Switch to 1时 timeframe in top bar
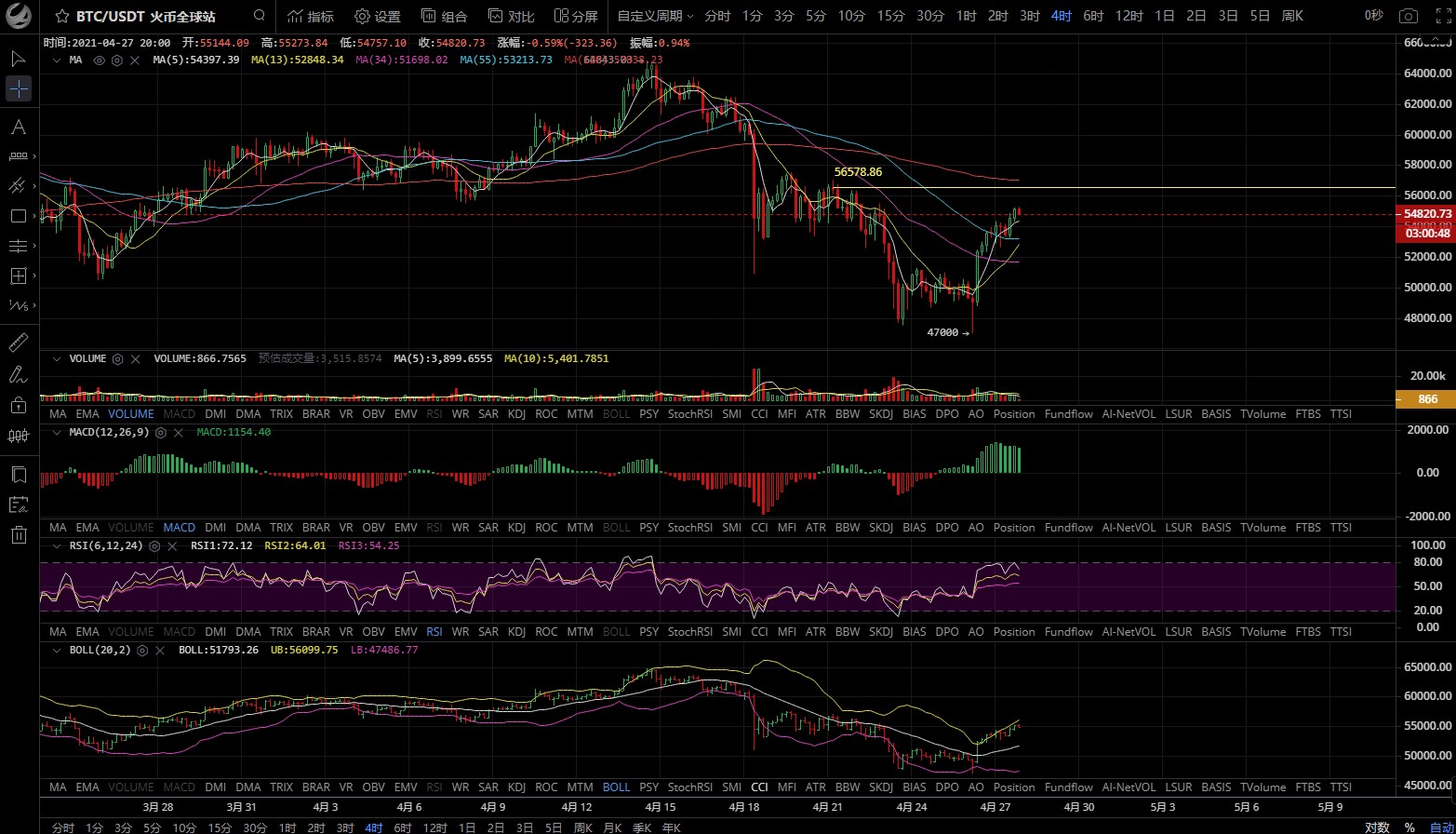The width and height of the screenshot is (1456, 834). [967, 16]
